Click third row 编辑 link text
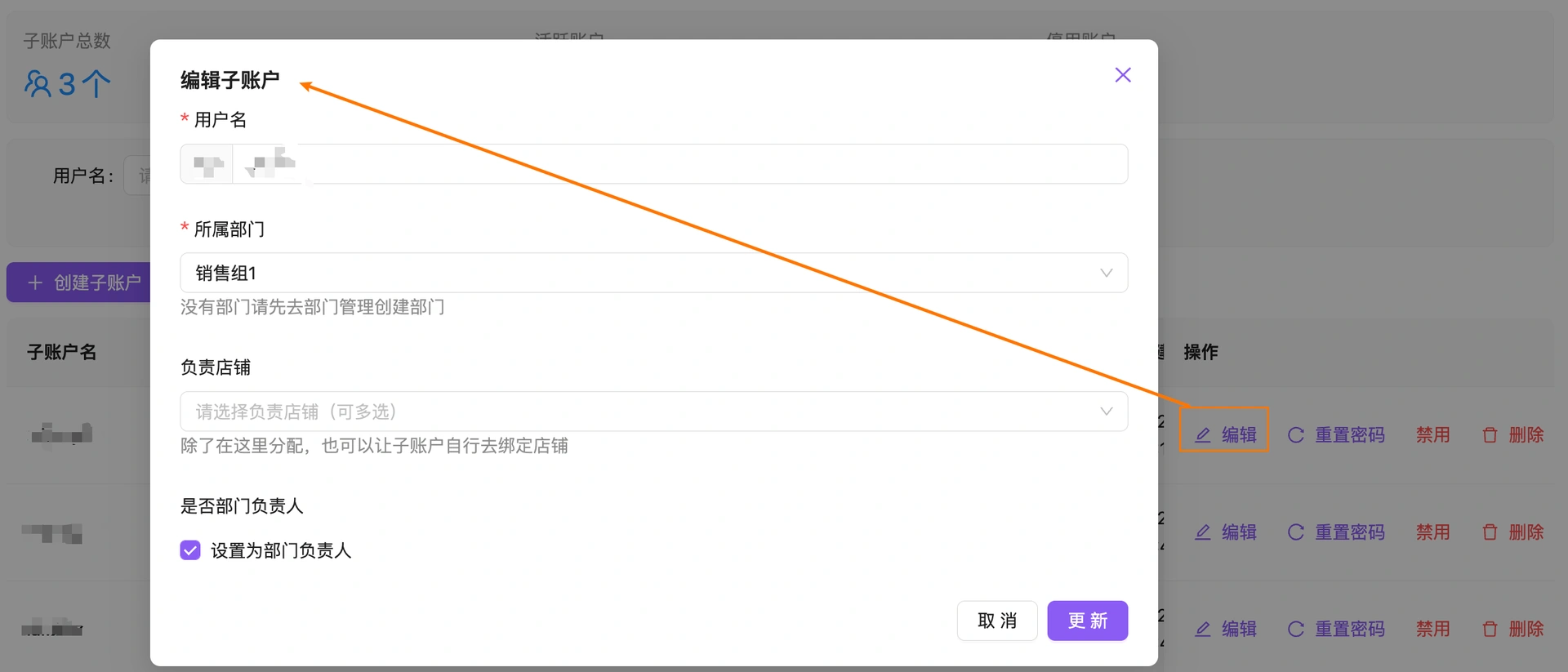Viewport: 1568px width, 672px height. (1239, 630)
